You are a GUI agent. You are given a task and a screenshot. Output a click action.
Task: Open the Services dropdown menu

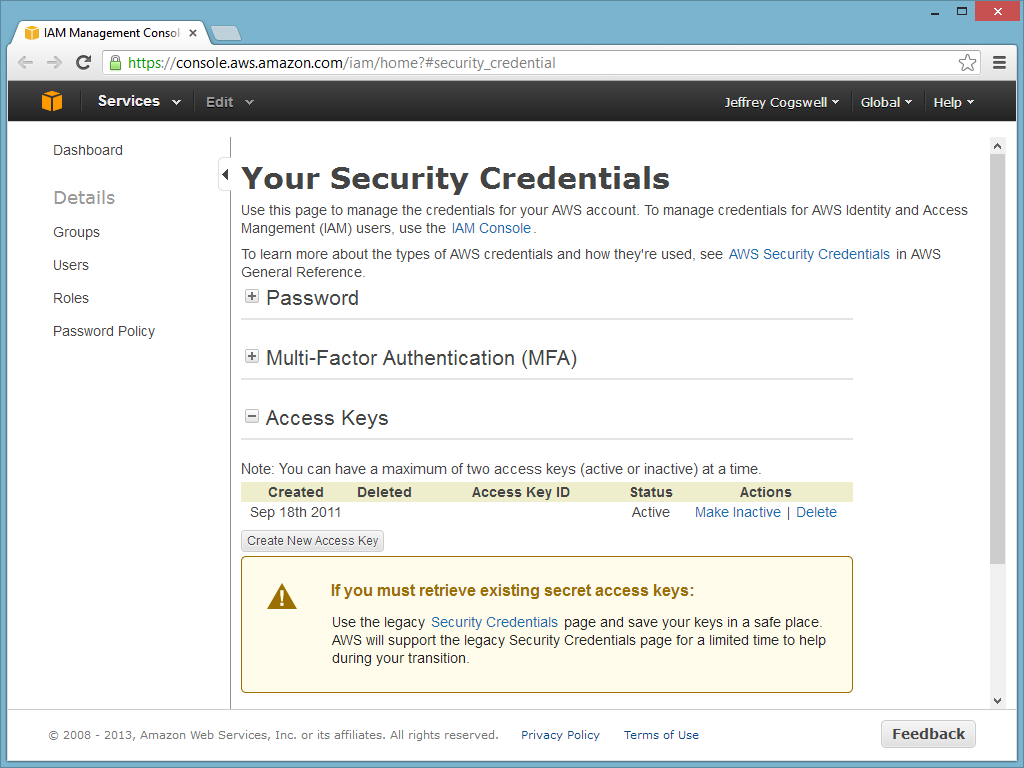pos(139,101)
